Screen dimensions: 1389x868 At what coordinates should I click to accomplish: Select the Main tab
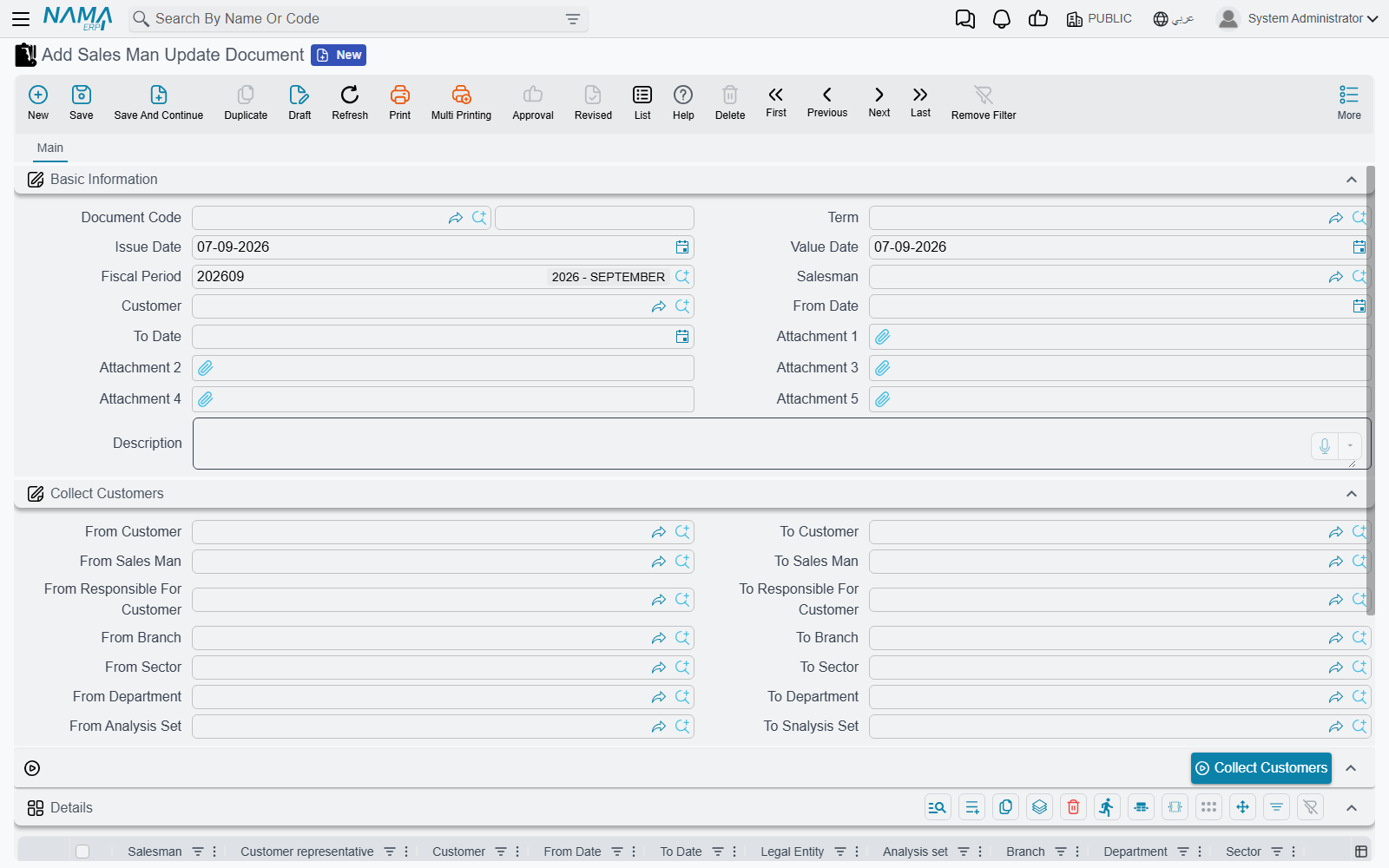[x=50, y=148]
